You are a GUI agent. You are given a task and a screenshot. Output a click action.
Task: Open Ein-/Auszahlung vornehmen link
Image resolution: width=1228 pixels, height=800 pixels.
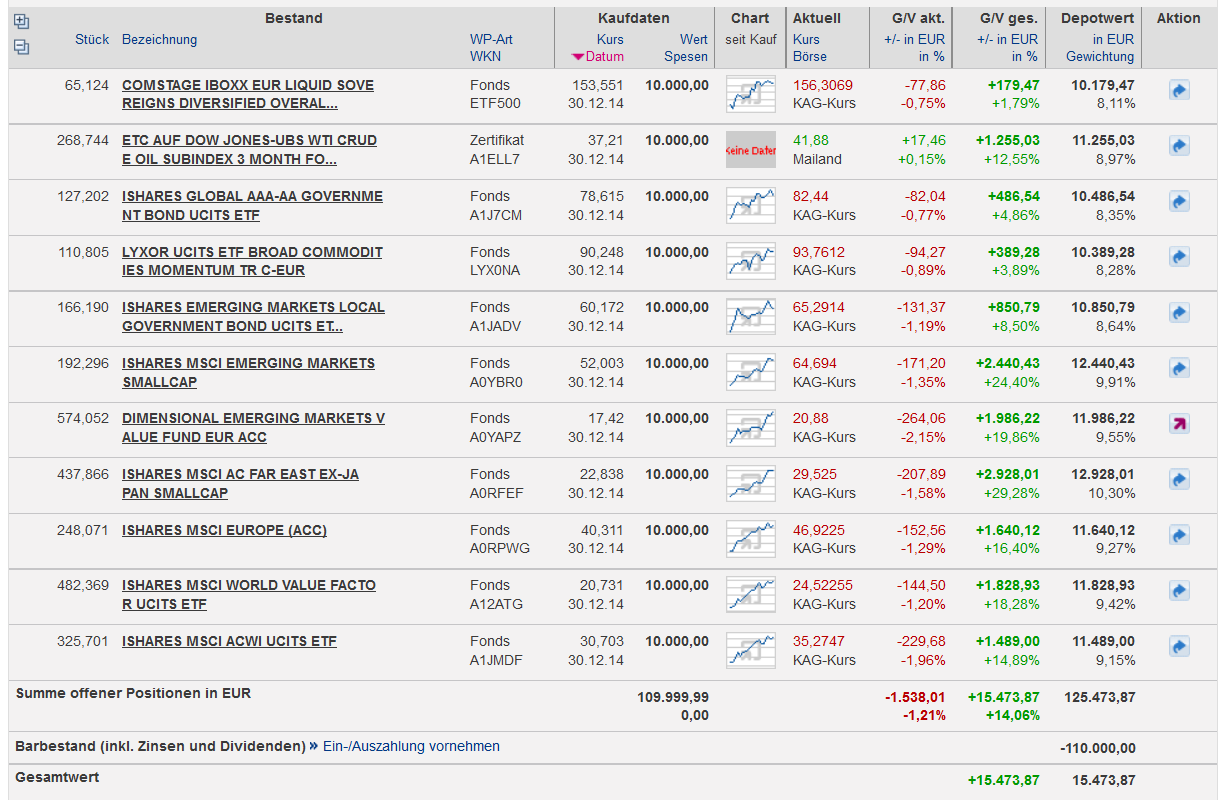click(x=411, y=746)
